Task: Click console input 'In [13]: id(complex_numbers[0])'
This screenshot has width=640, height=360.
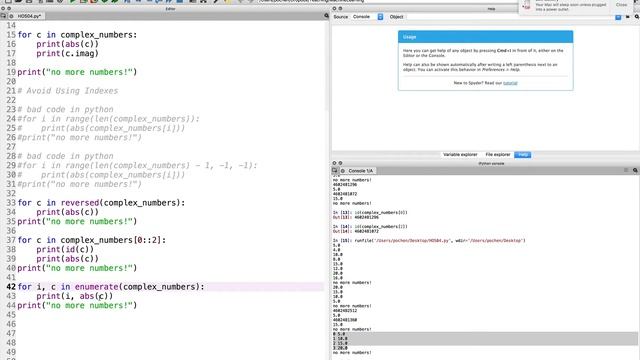Action: point(370,213)
